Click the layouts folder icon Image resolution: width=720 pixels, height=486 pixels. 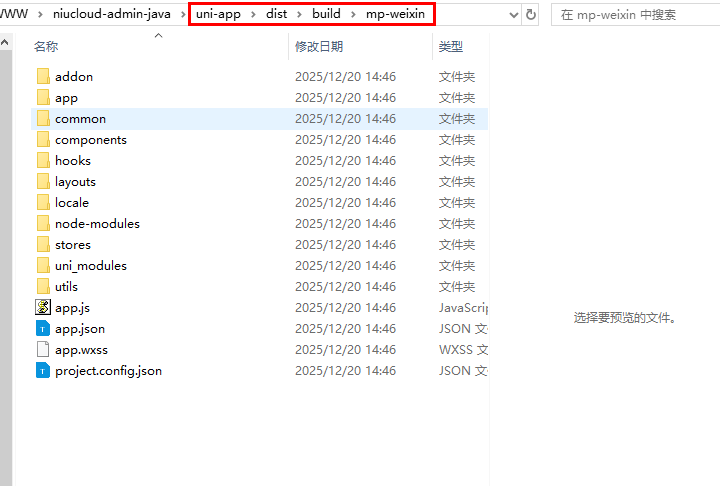pos(43,181)
